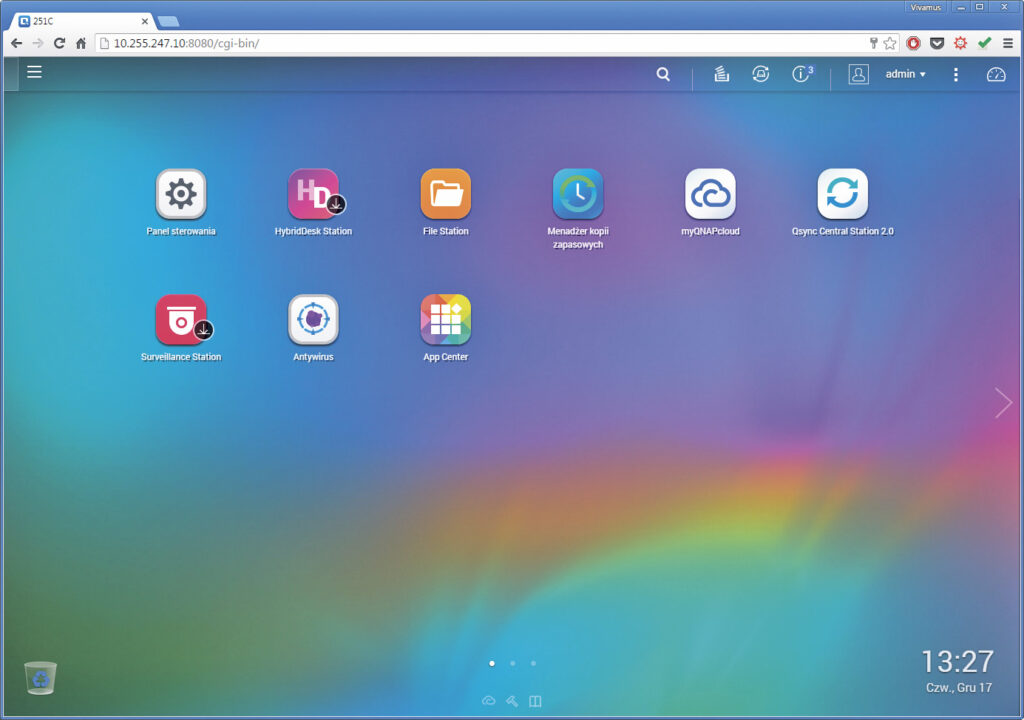The width and height of the screenshot is (1024, 720).
Task: Switch to the third desktop page dot
Action: 533,663
